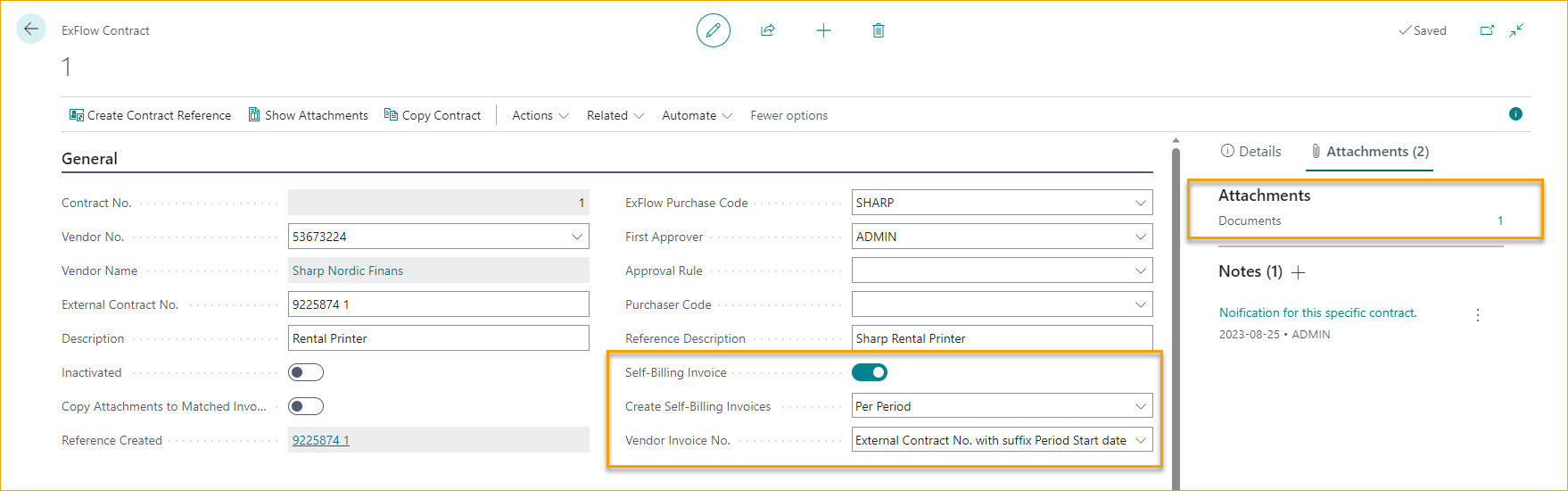Click the Documents count 1

click(x=1500, y=221)
